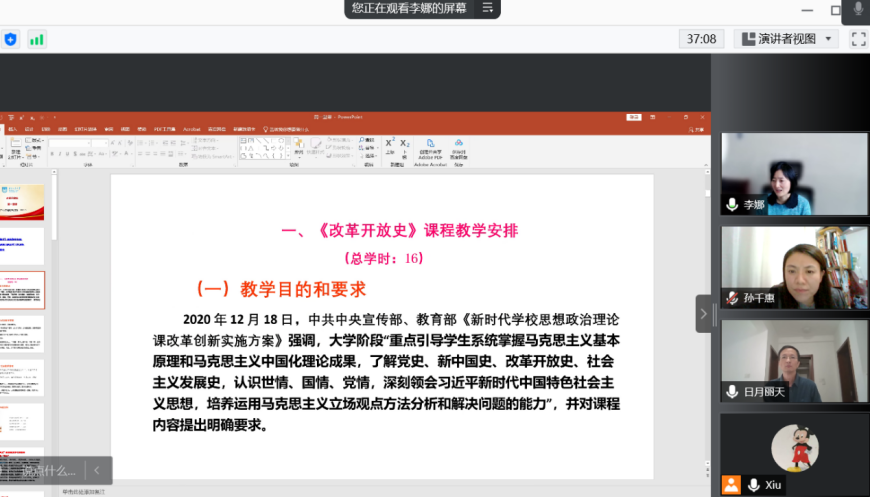Click 孙千惠's muted microphone icon
This screenshot has height=497, width=870.
pos(733,298)
